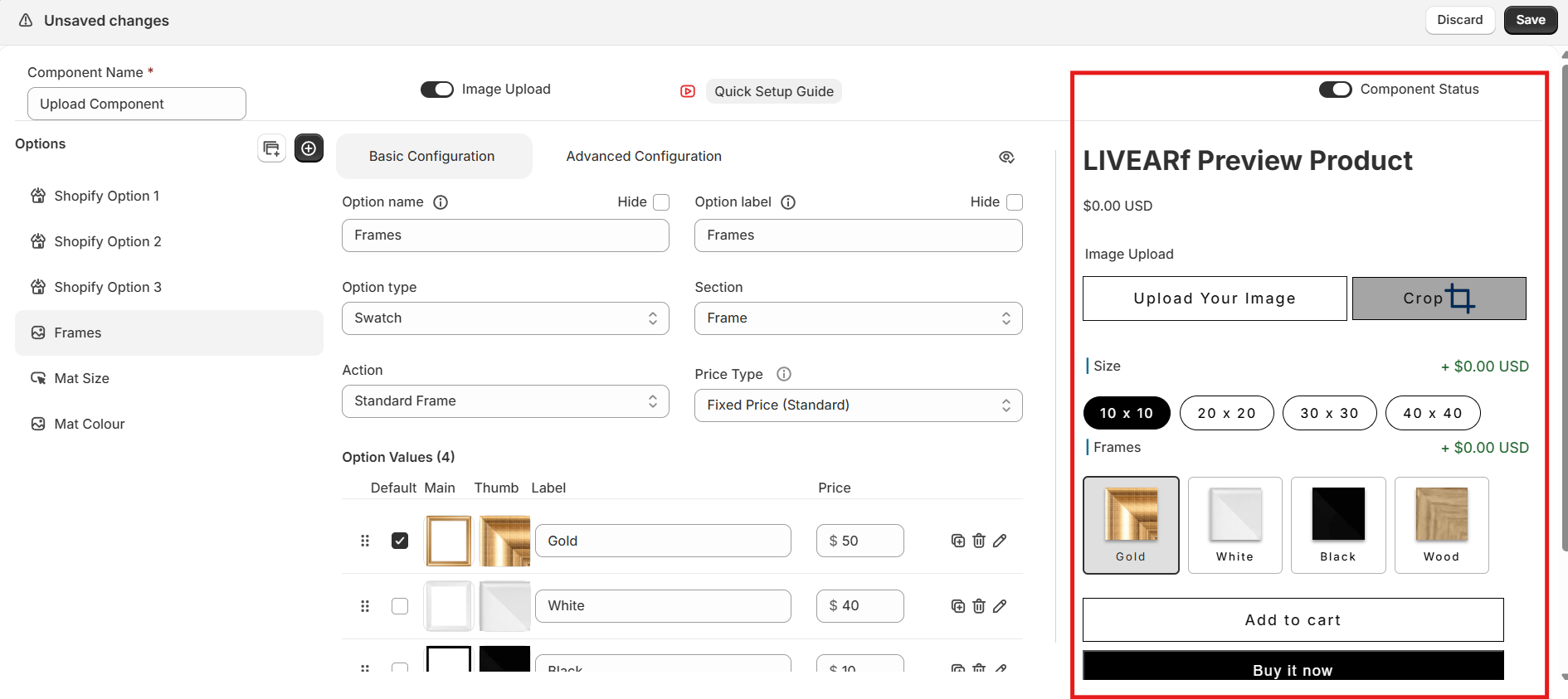Check Hide for Option label
Screen dimensions: 1568x699
1015,202
